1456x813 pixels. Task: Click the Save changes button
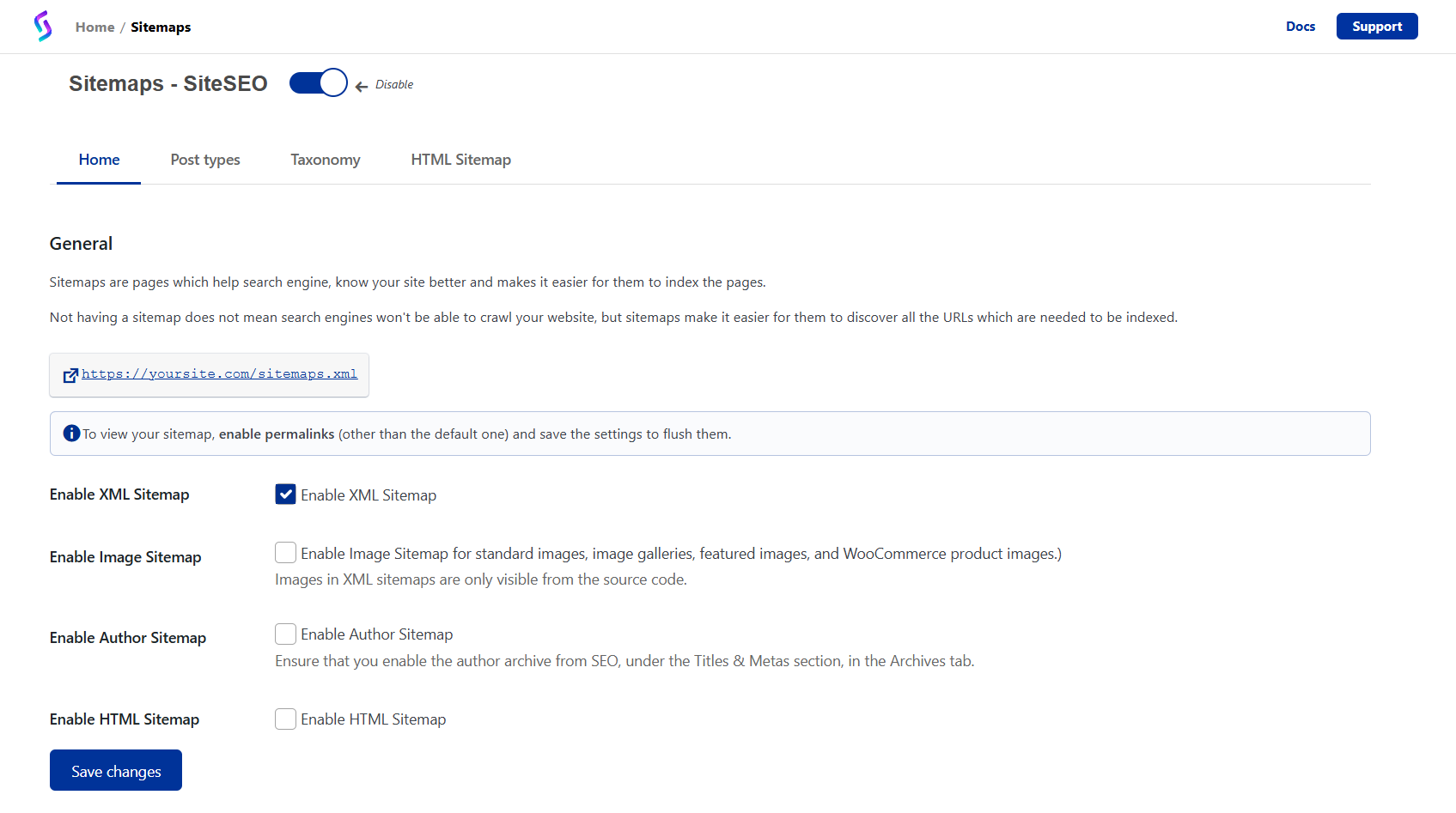click(116, 770)
